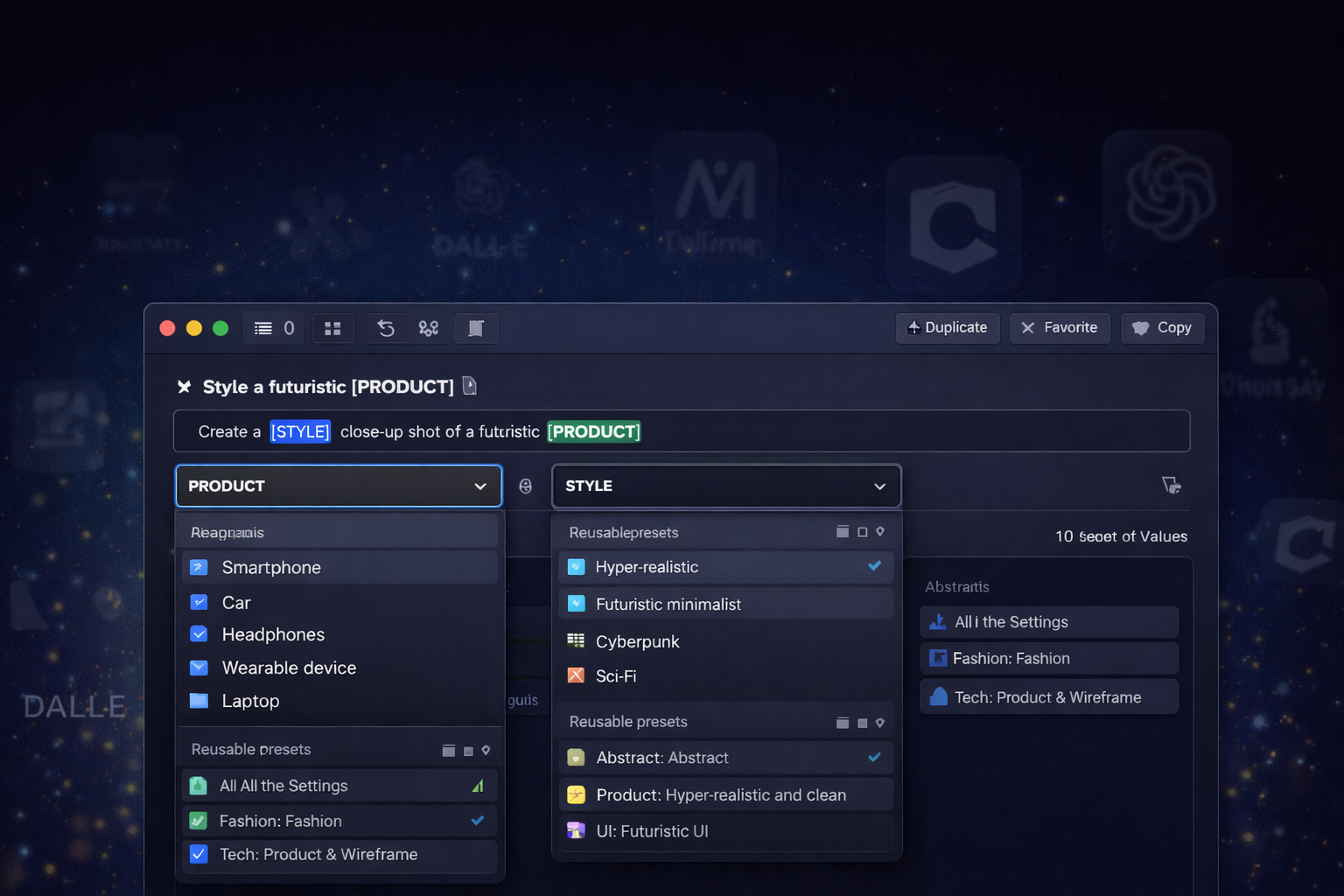Screen dimensions: 1344x896
Task: Click the bookmark panel icon in toolbar
Action: click(x=476, y=328)
